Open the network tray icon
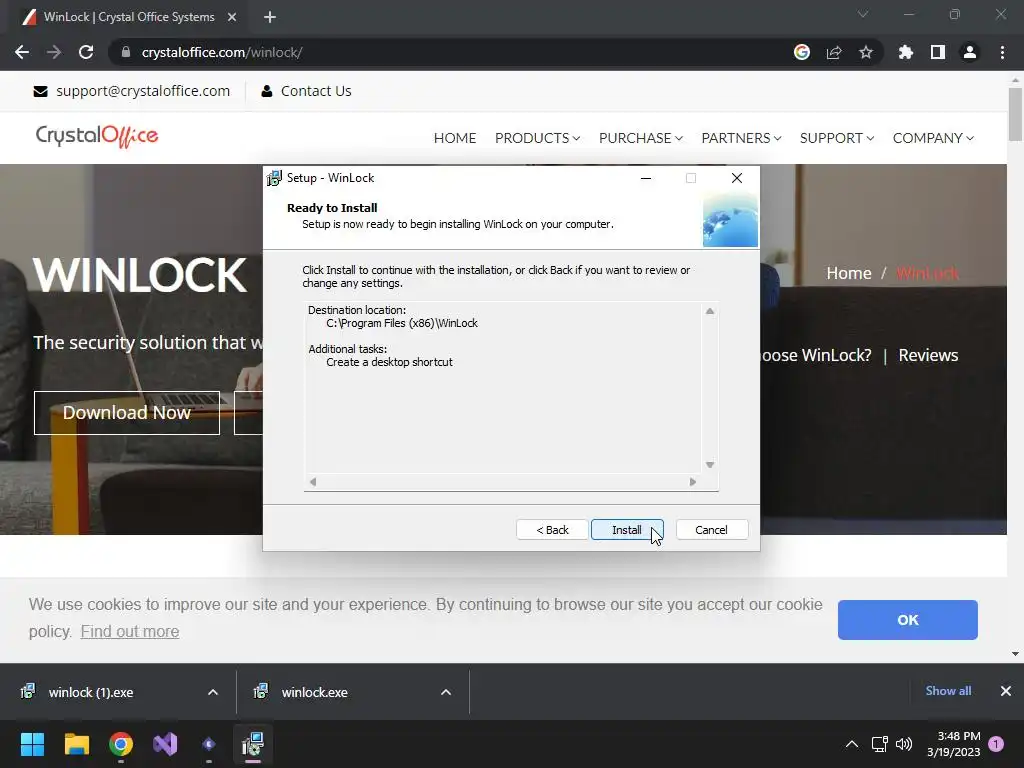Screen dimensions: 1024x768 pos(879,744)
